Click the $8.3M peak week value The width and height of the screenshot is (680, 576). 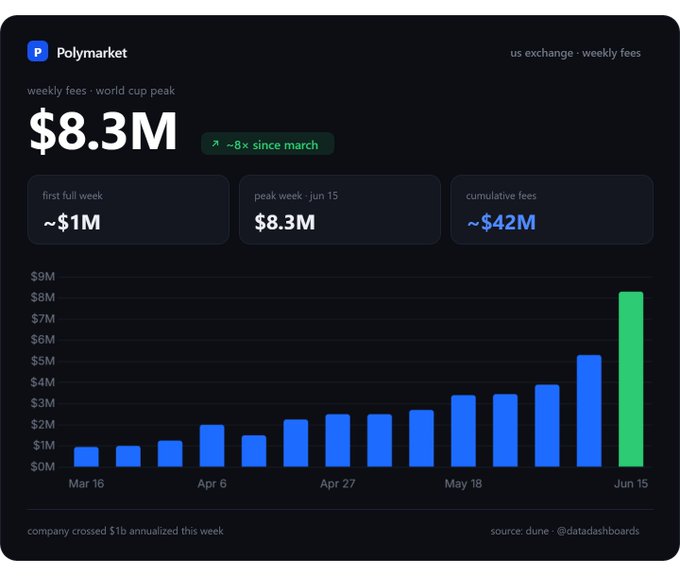tap(285, 223)
